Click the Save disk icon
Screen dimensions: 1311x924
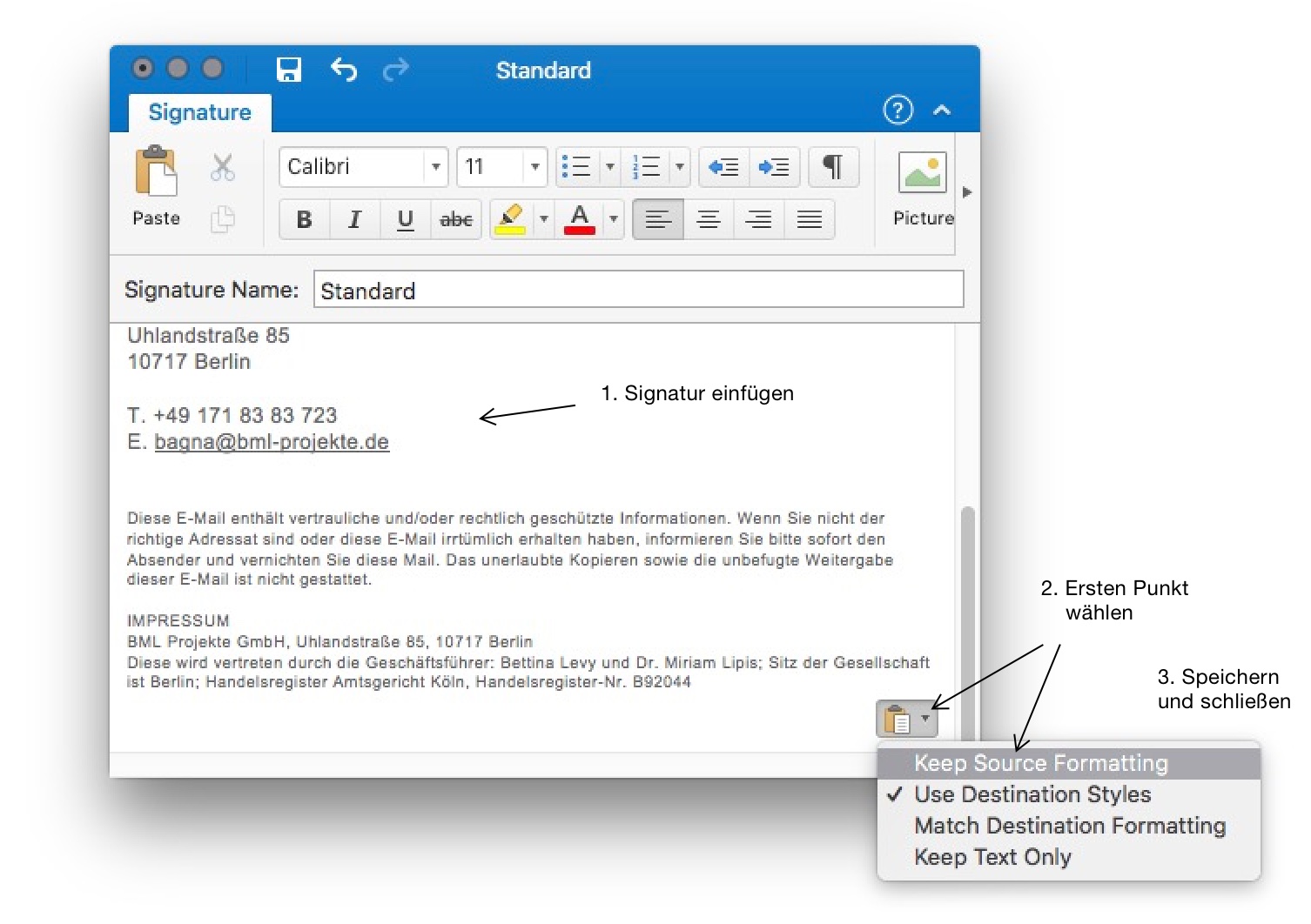(288, 70)
